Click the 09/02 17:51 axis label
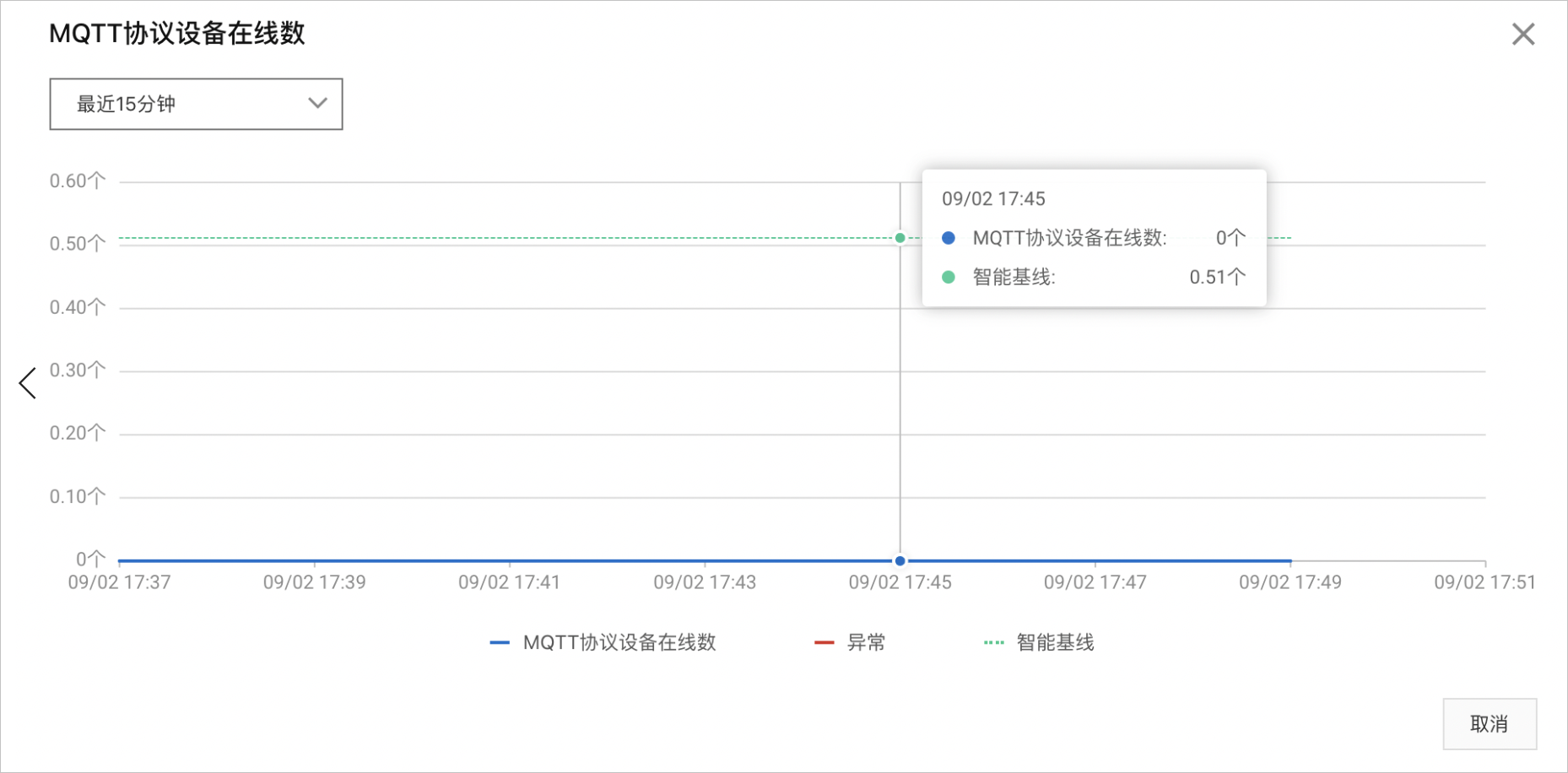The width and height of the screenshot is (1568, 773). pos(1485,582)
